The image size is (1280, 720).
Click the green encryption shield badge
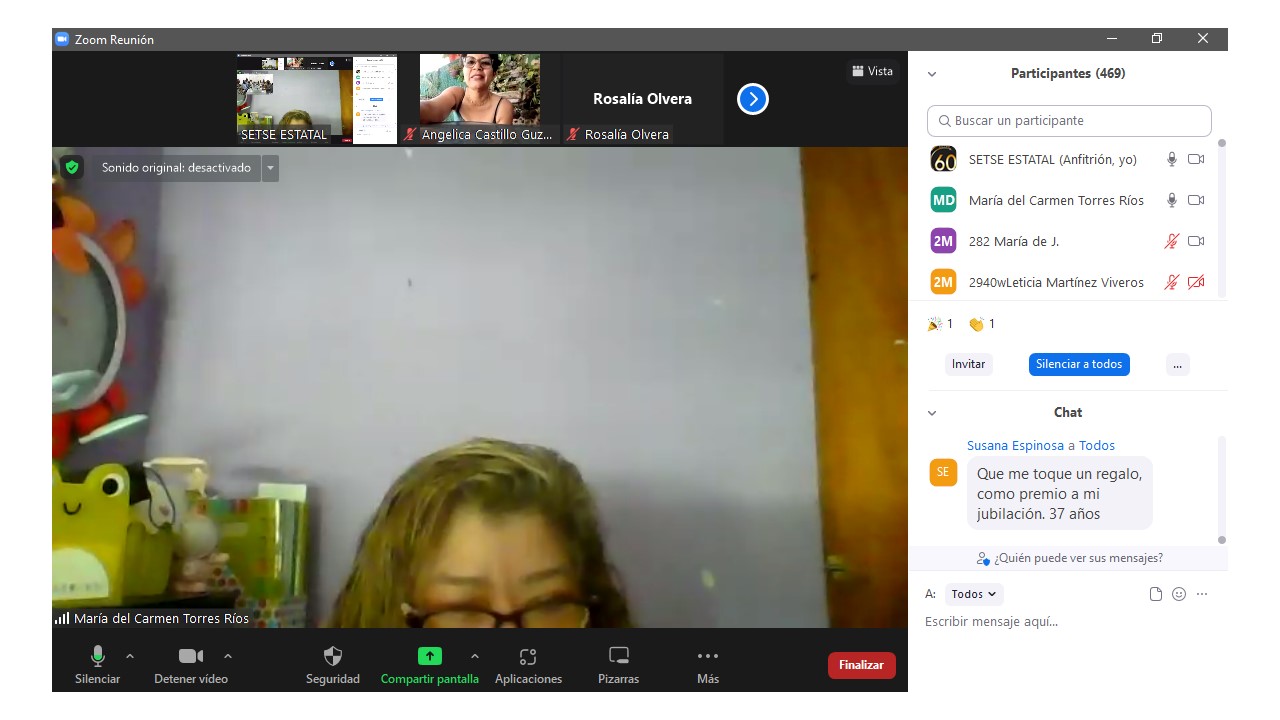72,168
